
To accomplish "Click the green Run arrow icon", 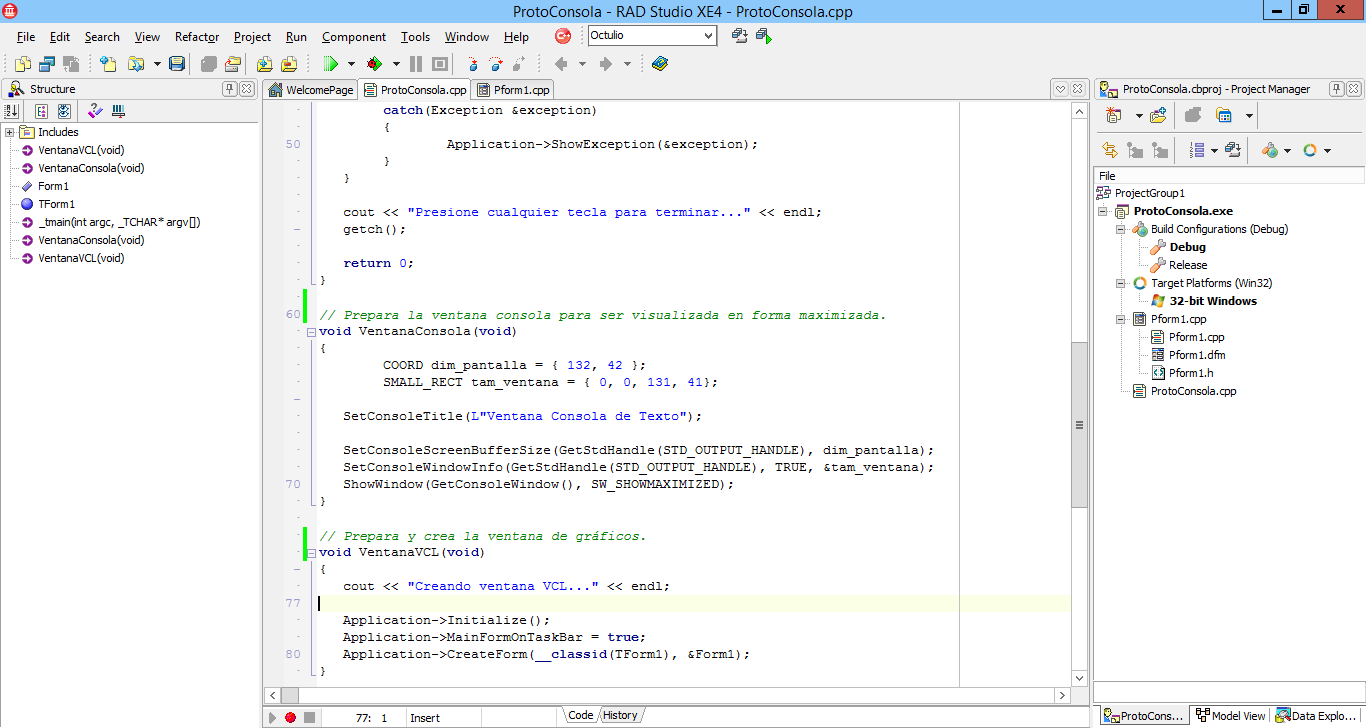I will [331, 64].
